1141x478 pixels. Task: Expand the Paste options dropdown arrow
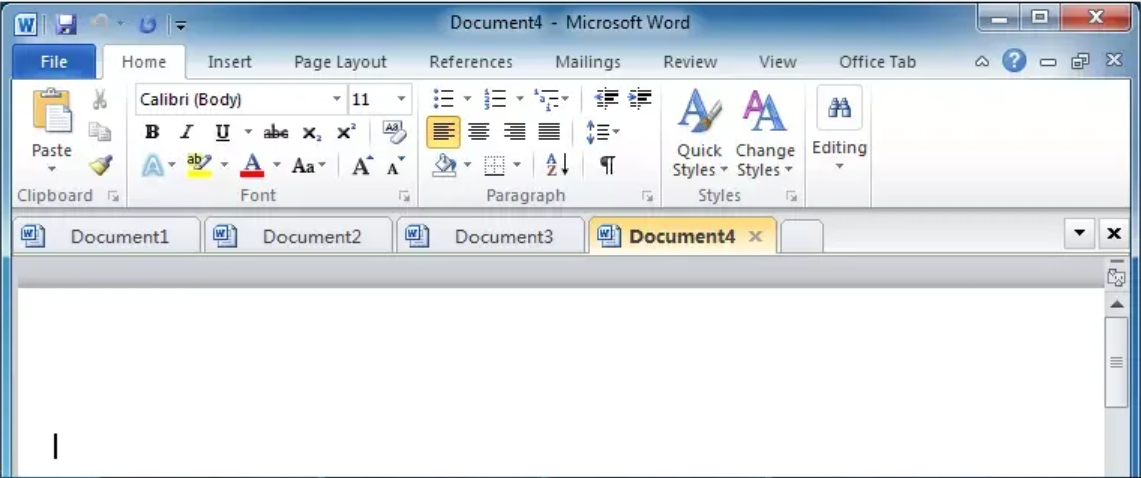52,170
